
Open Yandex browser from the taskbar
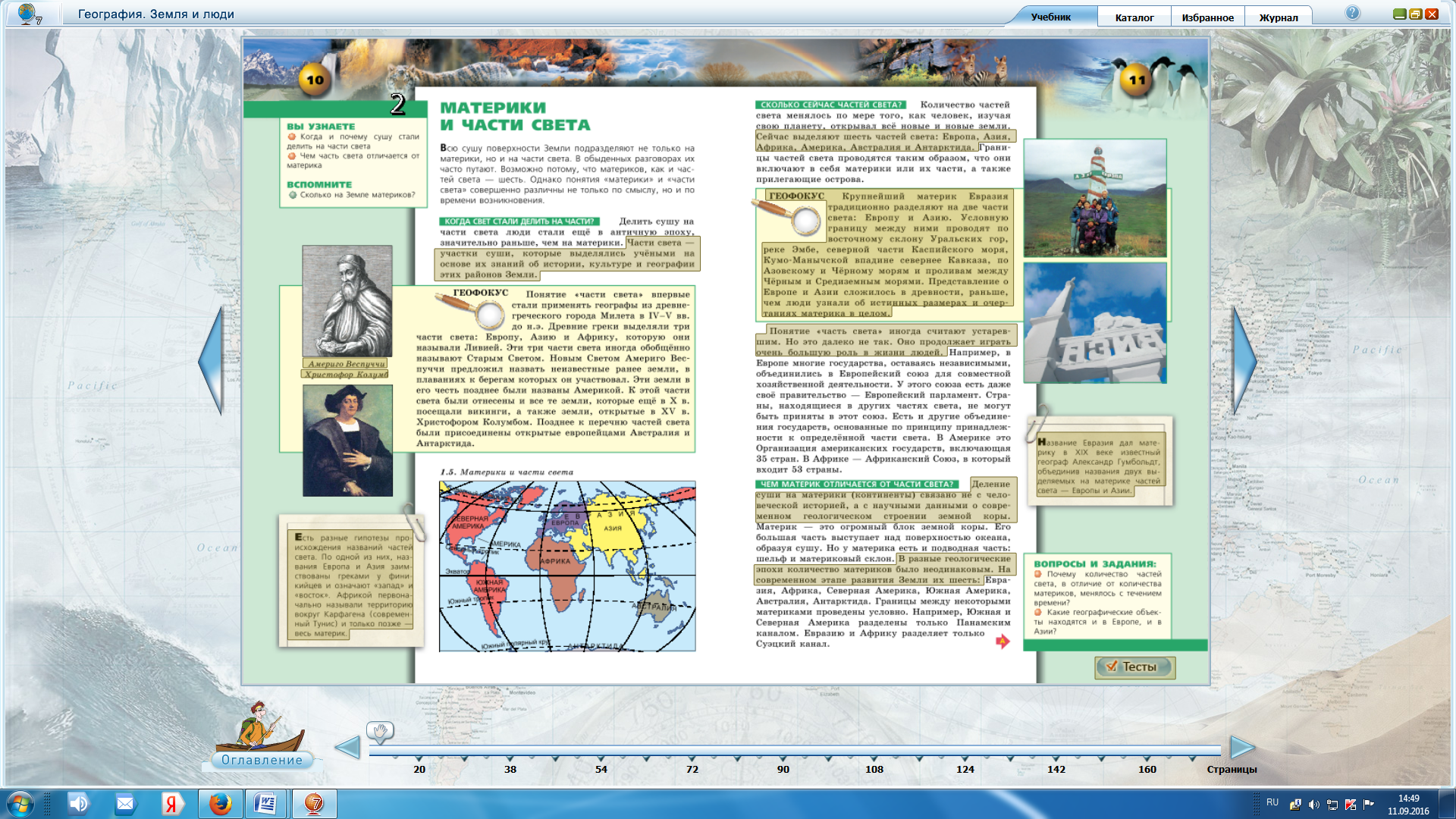[172, 804]
